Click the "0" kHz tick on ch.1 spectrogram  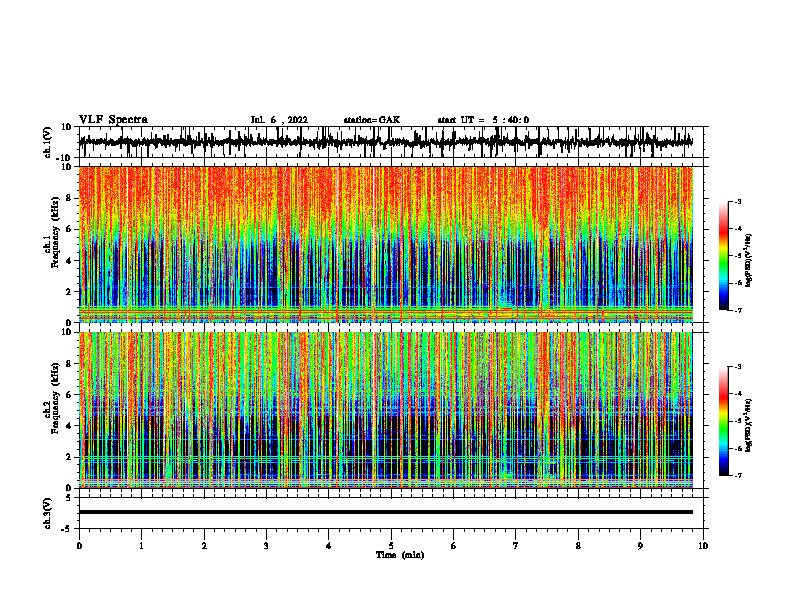point(69,323)
